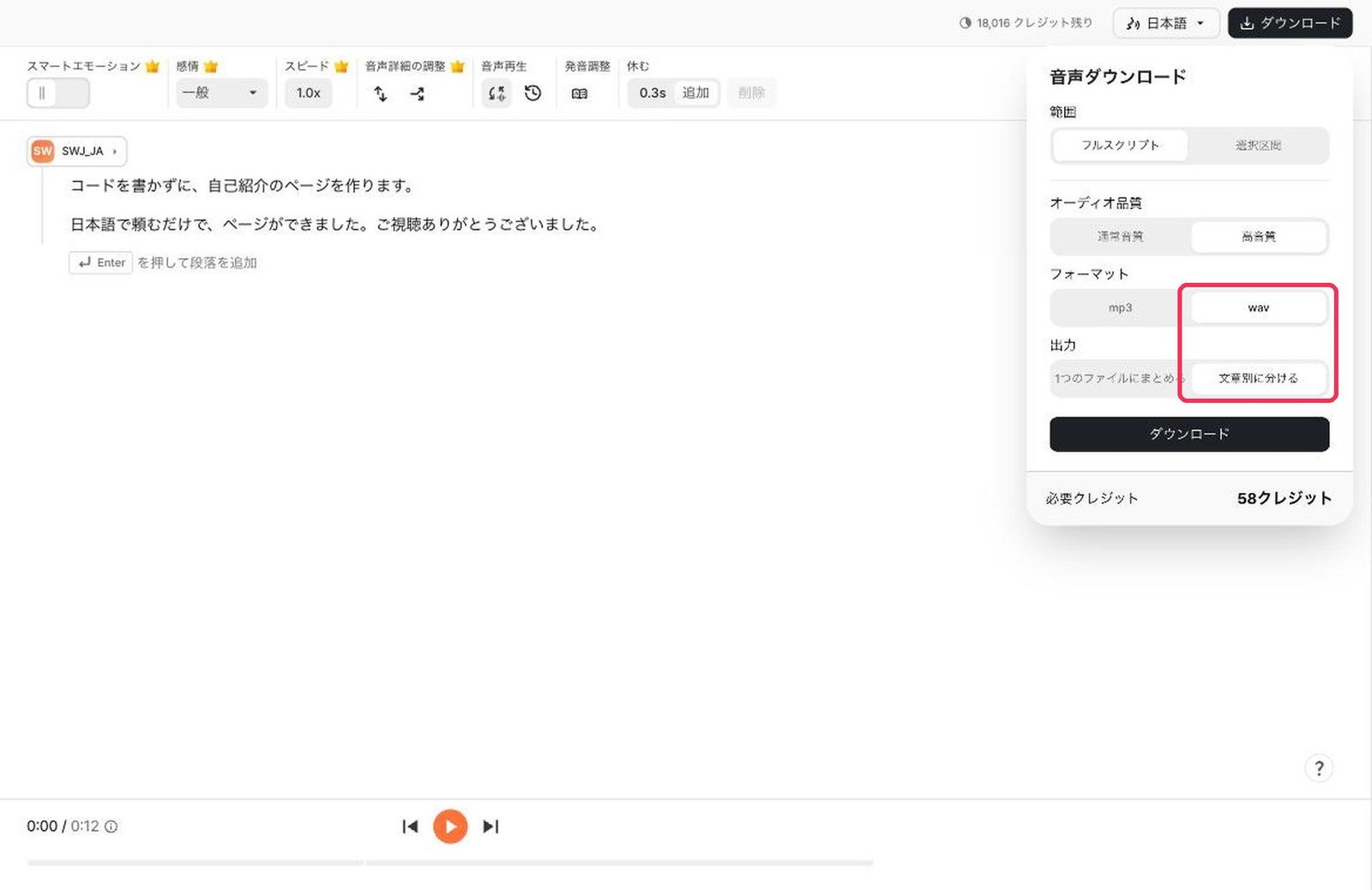Click the branching arrow icon under 音声詳細の調整
The image size is (1372, 890).
click(418, 93)
